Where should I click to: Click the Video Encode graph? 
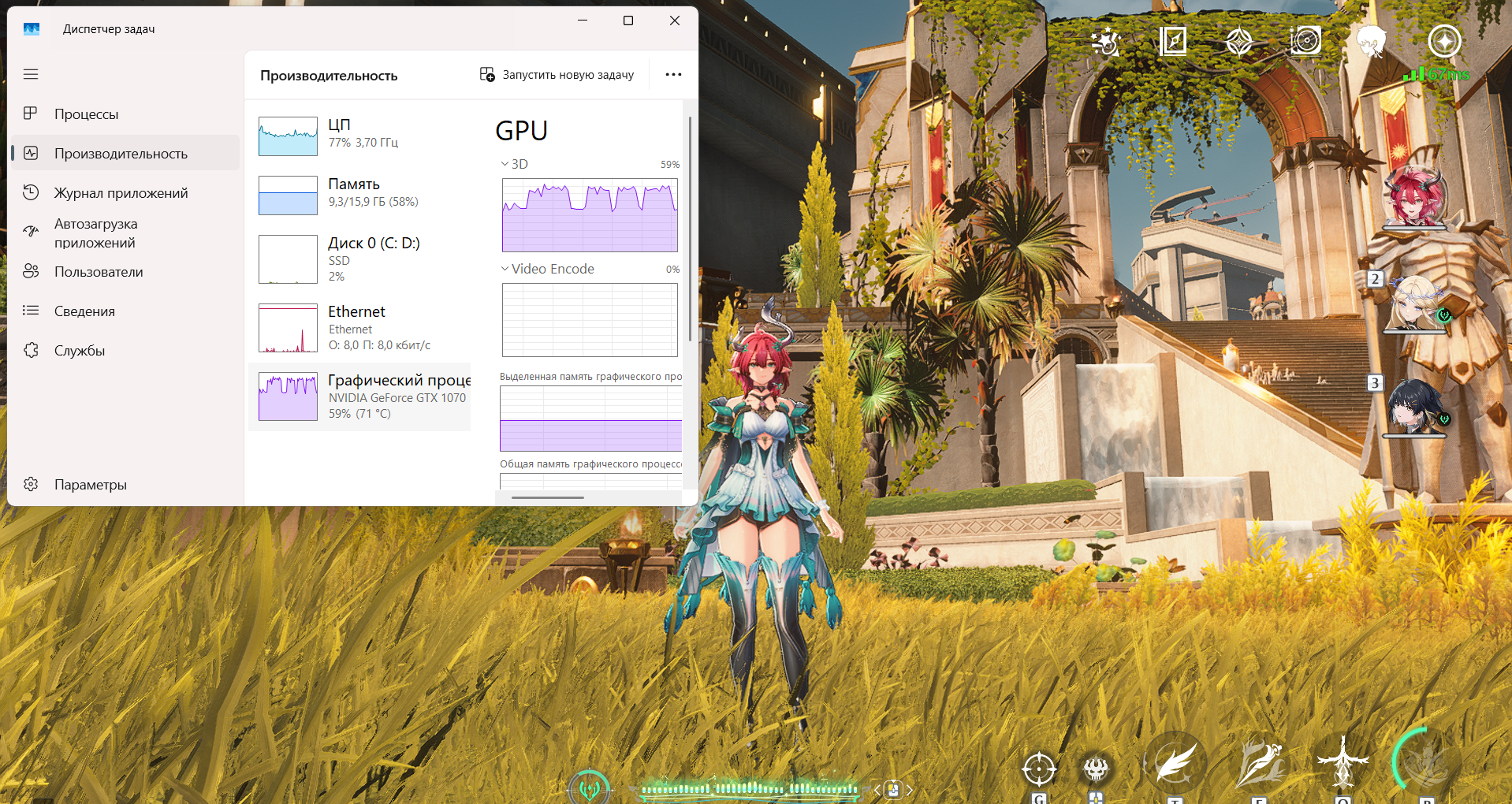(590, 320)
